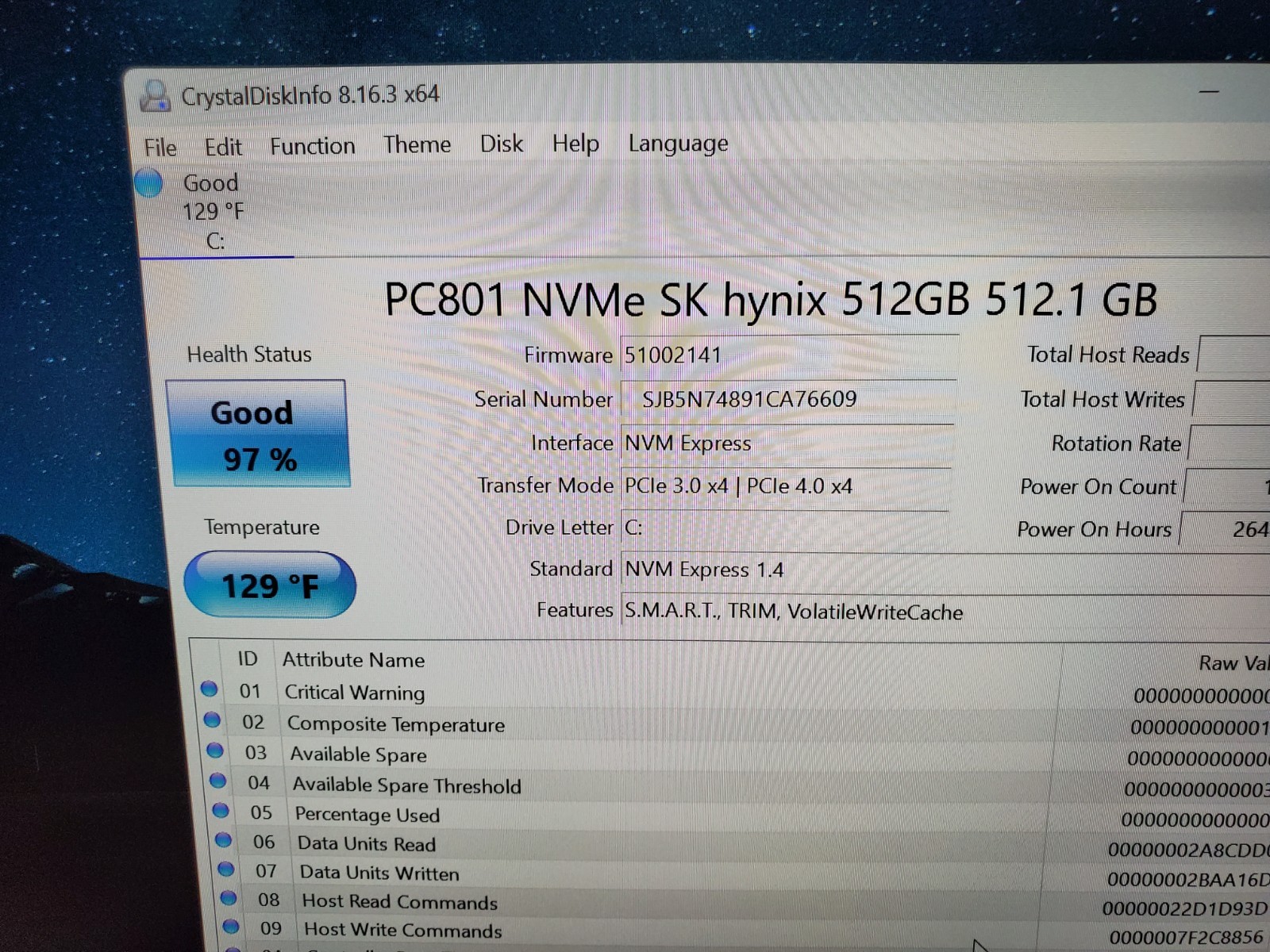Select the Available Spare attribute name

(x=358, y=754)
